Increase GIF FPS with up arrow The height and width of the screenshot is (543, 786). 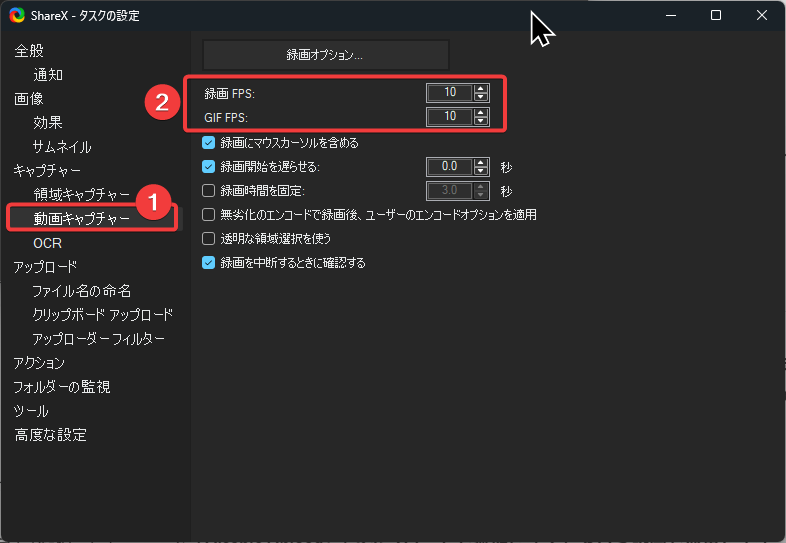(x=482, y=112)
